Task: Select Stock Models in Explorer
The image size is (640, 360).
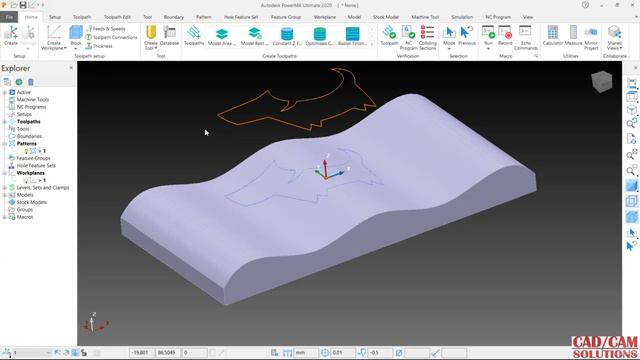Action: (x=31, y=202)
